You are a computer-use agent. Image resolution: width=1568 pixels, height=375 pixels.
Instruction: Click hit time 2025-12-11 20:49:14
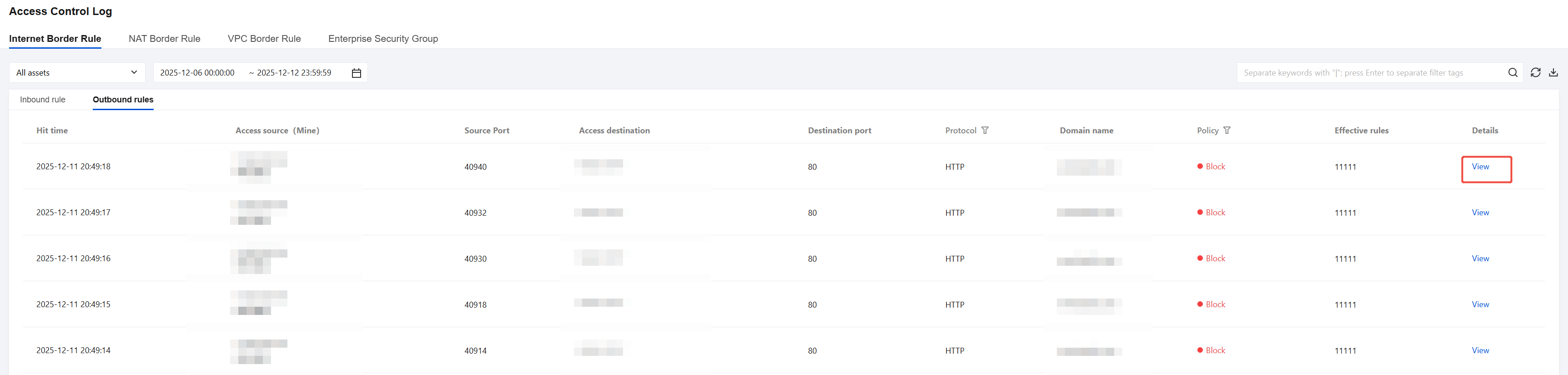[x=73, y=350]
